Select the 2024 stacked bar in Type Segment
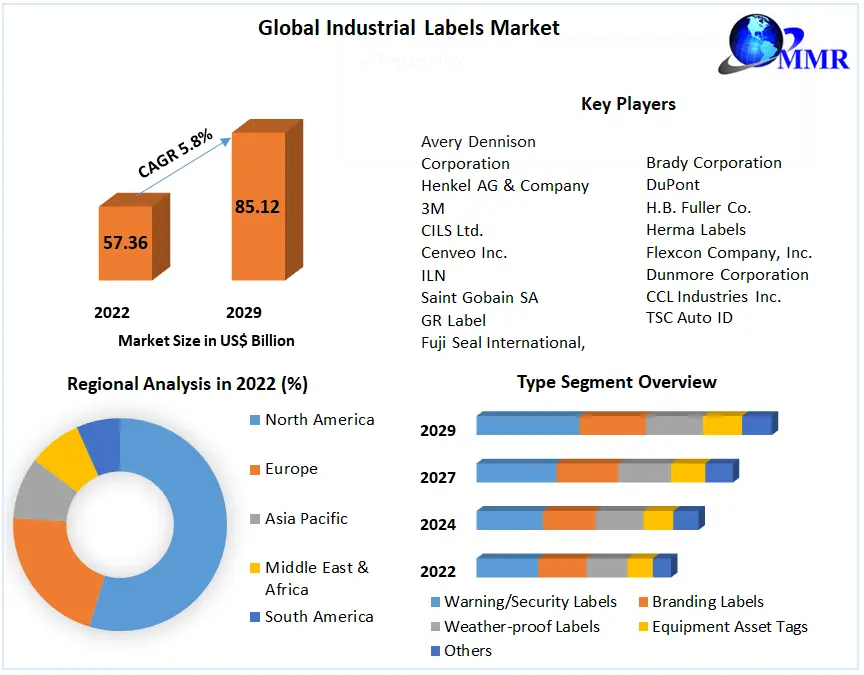This screenshot has height=675, width=864. click(x=588, y=519)
